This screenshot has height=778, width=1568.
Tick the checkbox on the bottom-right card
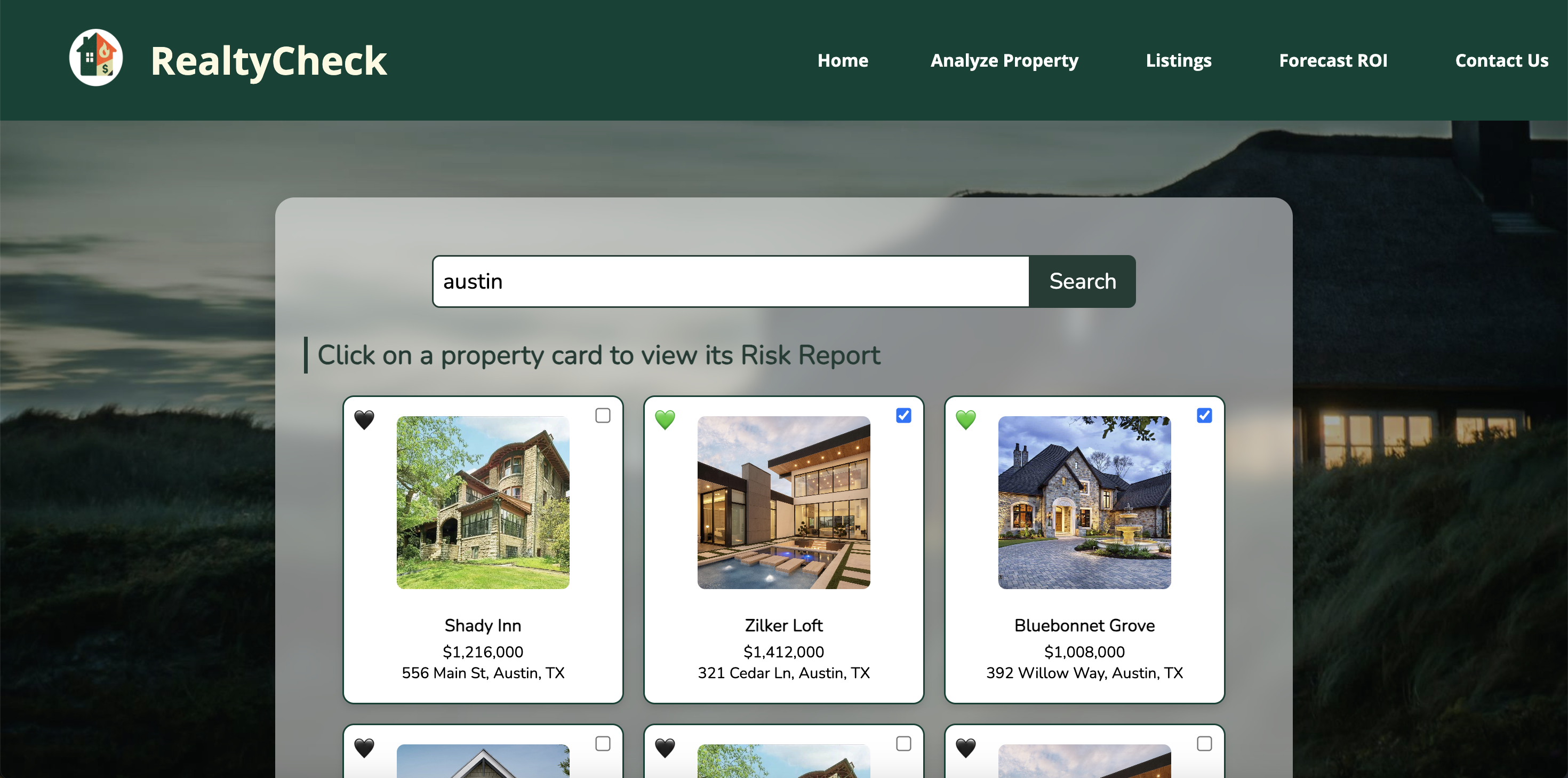(x=1204, y=743)
